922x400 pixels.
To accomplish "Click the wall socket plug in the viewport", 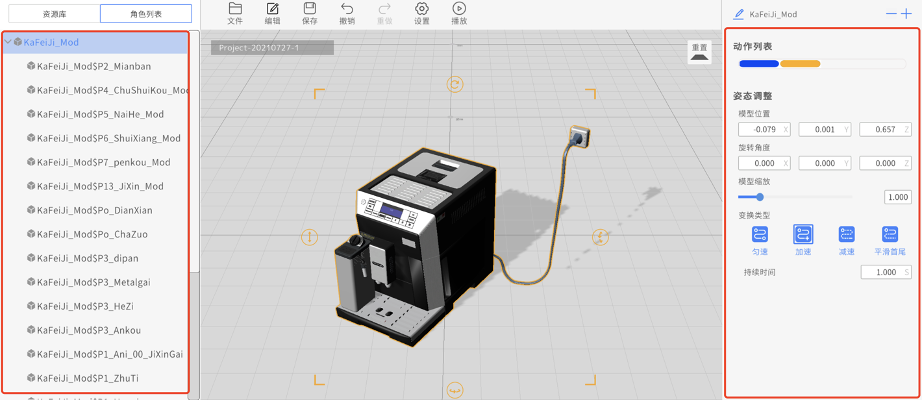I will tap(579, 135).
